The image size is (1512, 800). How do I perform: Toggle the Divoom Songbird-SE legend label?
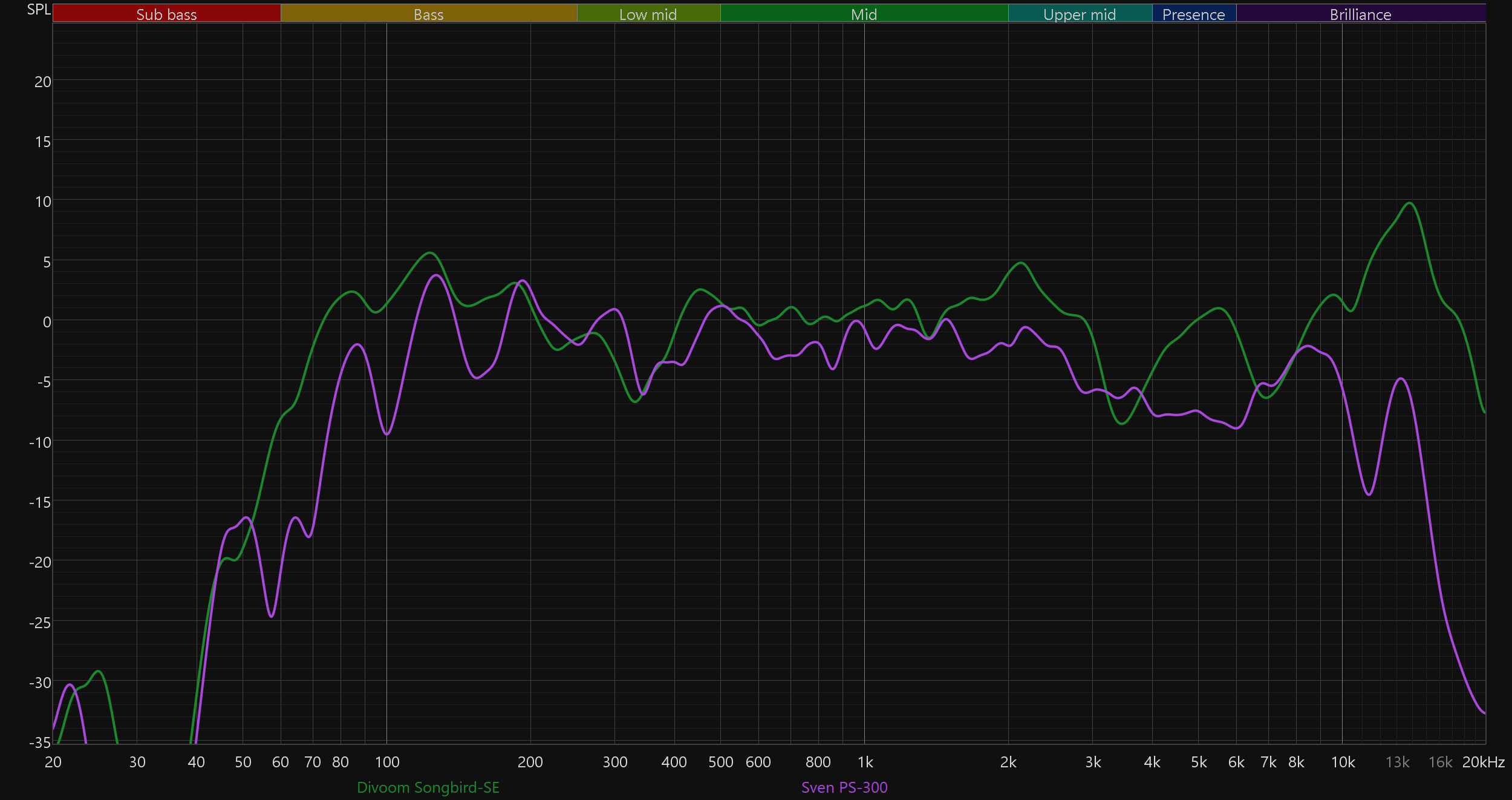[428, 787]
